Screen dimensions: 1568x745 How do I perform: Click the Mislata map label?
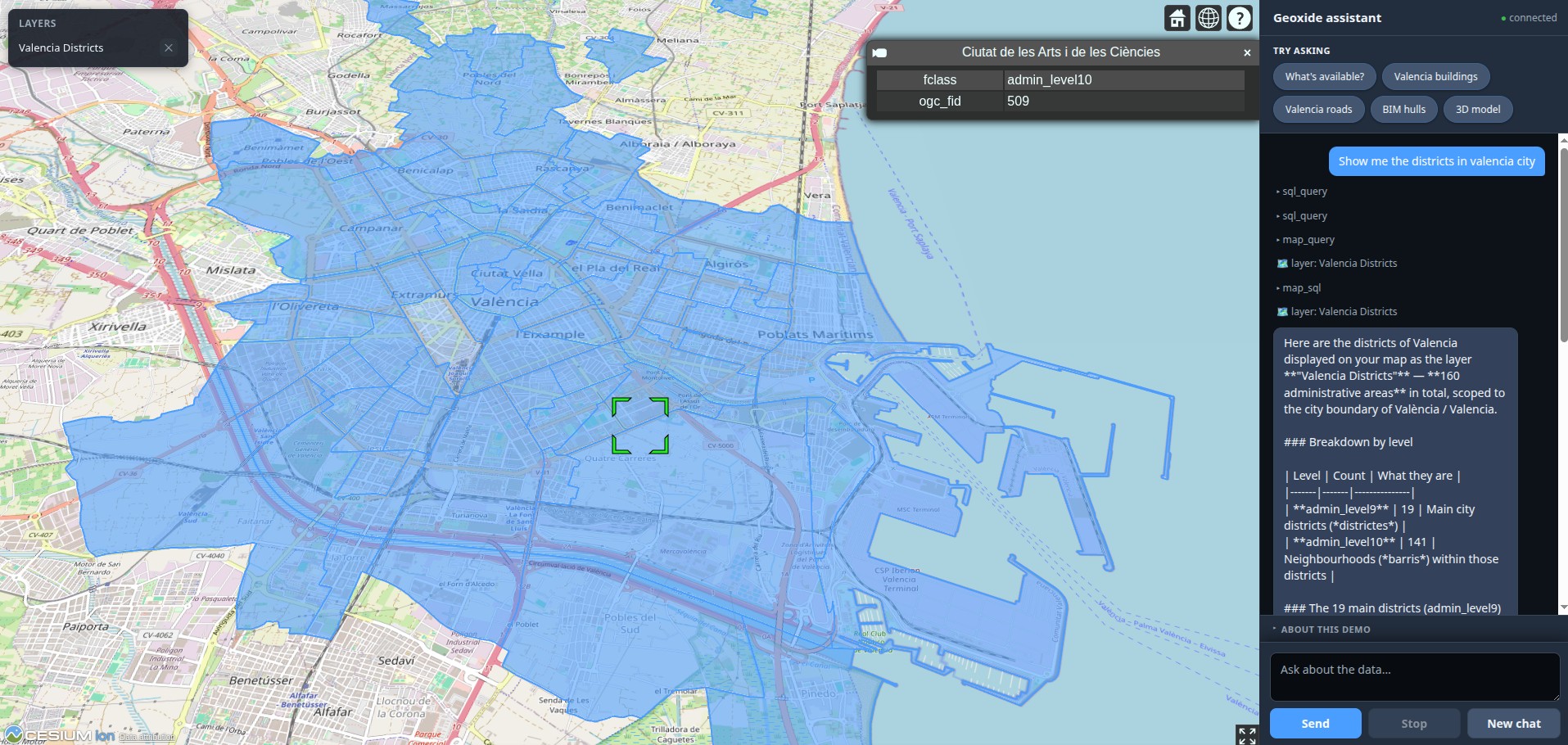click(230, 270)
